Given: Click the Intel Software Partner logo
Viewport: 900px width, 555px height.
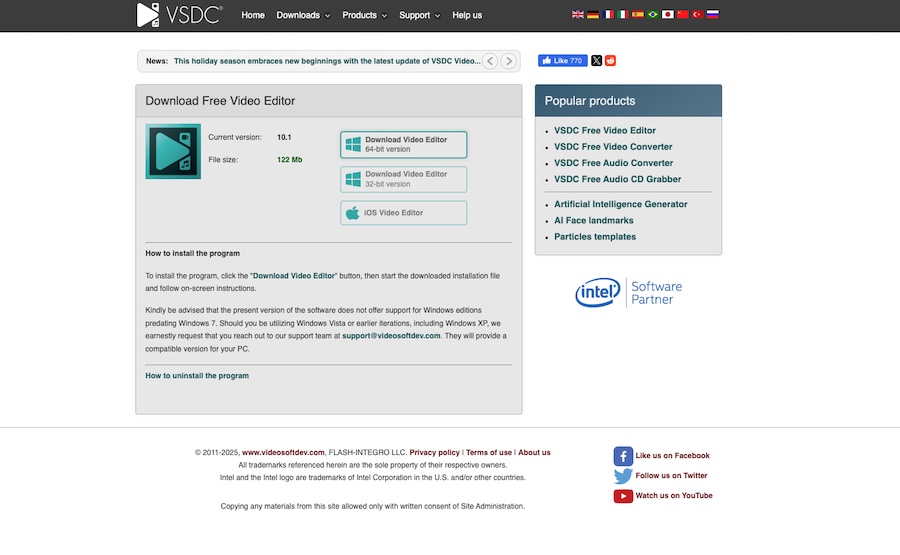Looking at the screenshot, I should coord(629,293).
